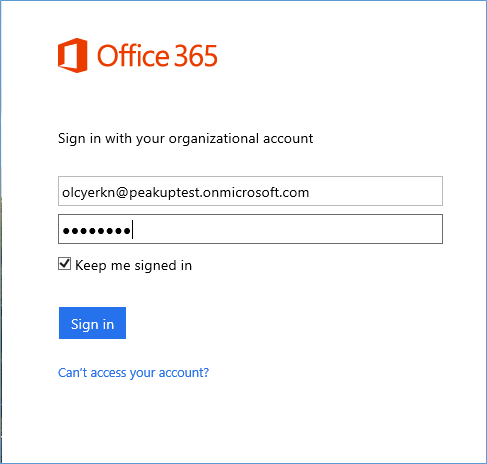This screenshot has height=464, width=487.
Task: Focus the password input field
Action: tap(250, 229)
